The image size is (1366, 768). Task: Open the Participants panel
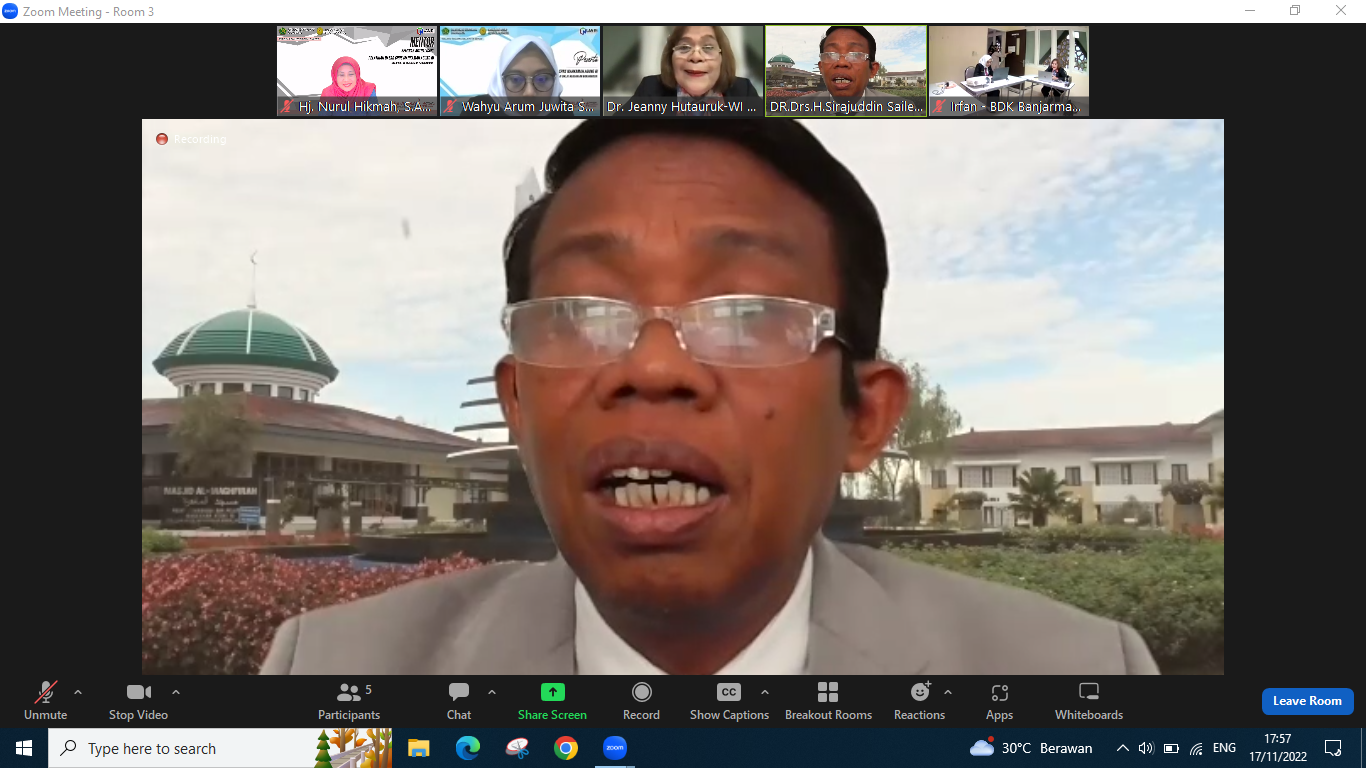pos(349,700)
